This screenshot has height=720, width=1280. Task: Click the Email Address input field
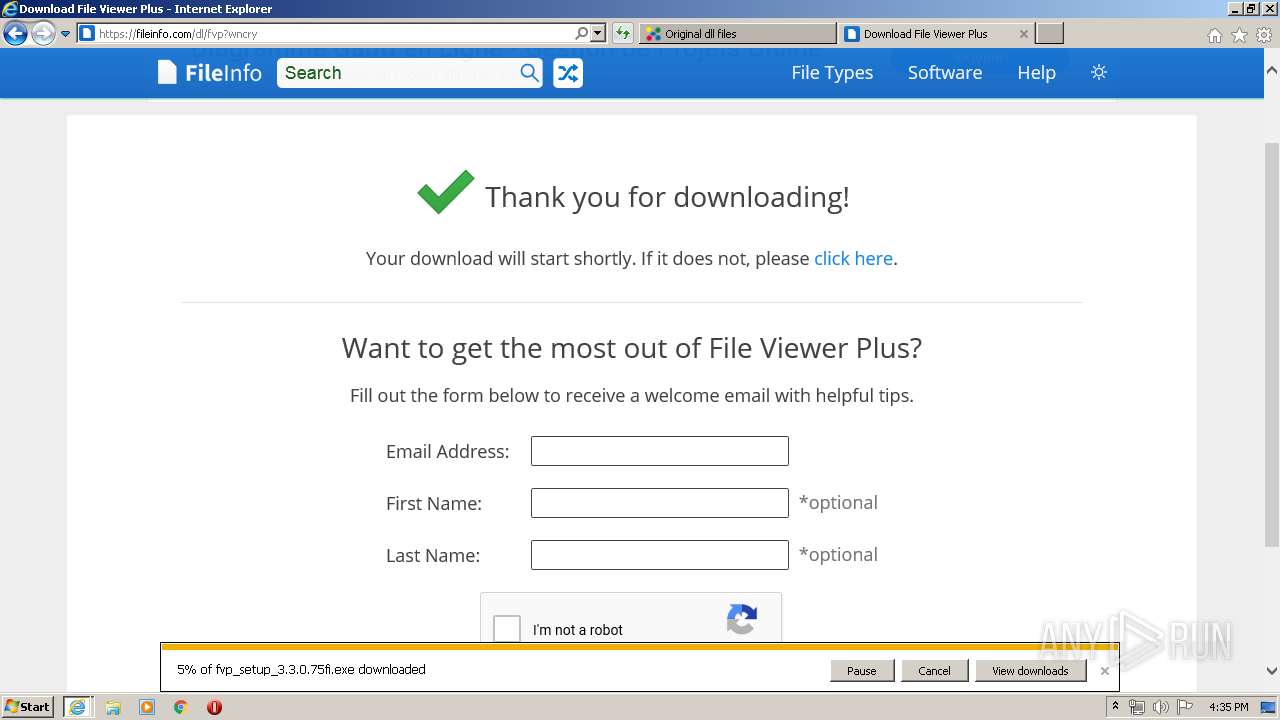pyautogui.click(x=660, y=451)
